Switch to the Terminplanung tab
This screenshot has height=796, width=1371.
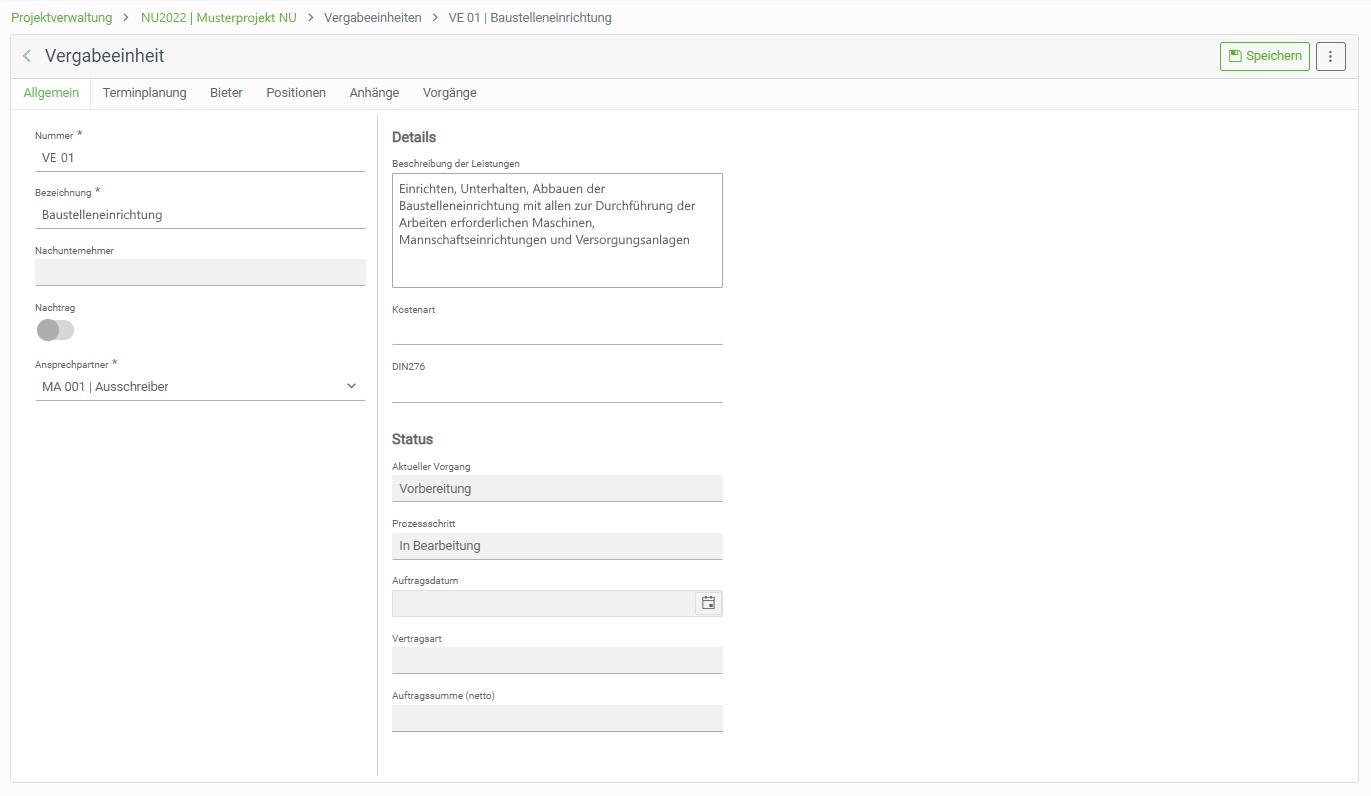click(x=144, y=93)
